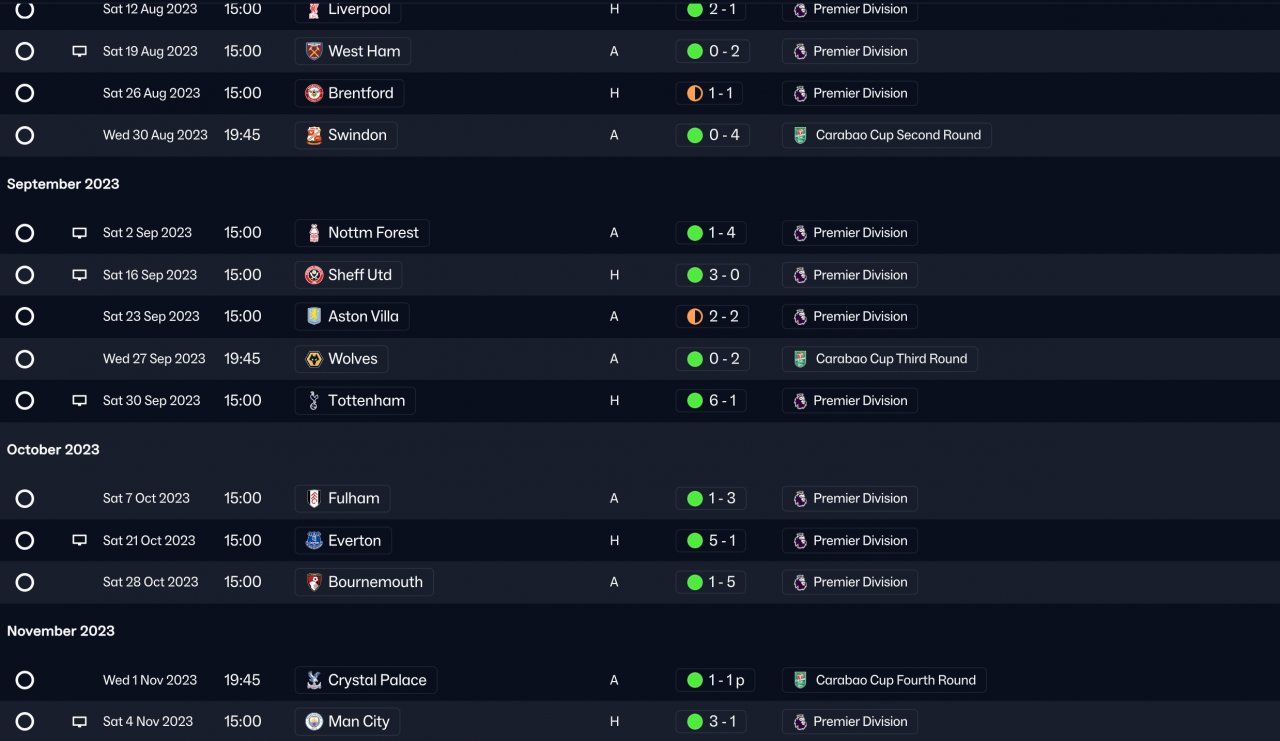The width and height of the screenshot is (1280, 741).
Task: Click the Carabao Cup Third Round icon
Action: [800, 359]
